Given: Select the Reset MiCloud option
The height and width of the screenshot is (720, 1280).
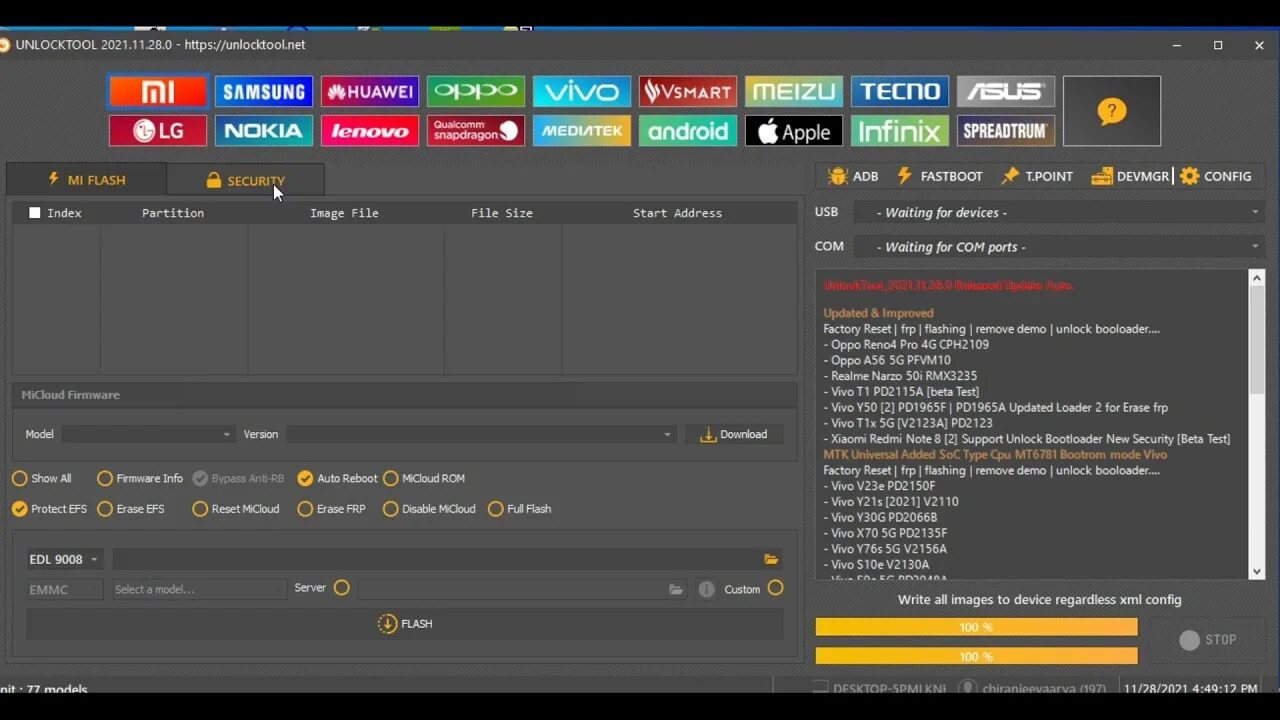Looking at the screenshot, I should click(x=236, y=509).
